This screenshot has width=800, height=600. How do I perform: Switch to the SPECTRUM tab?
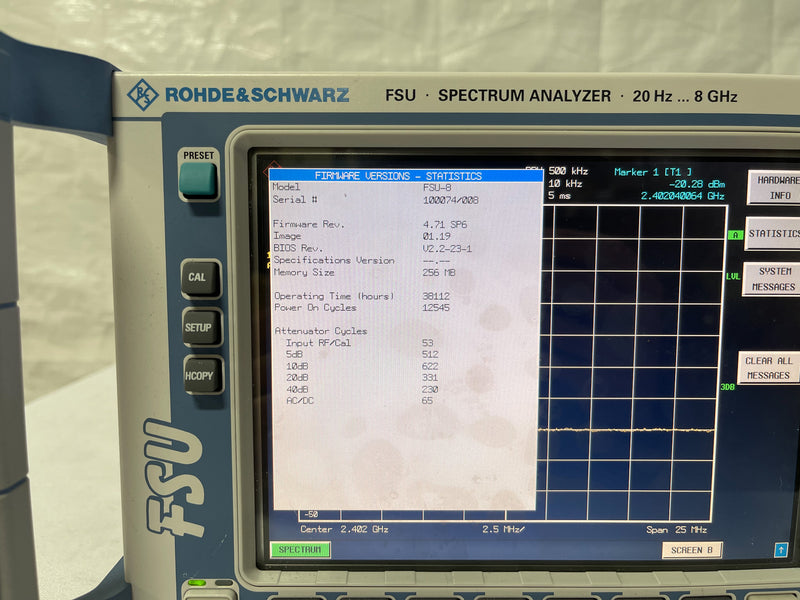(300, 548)
